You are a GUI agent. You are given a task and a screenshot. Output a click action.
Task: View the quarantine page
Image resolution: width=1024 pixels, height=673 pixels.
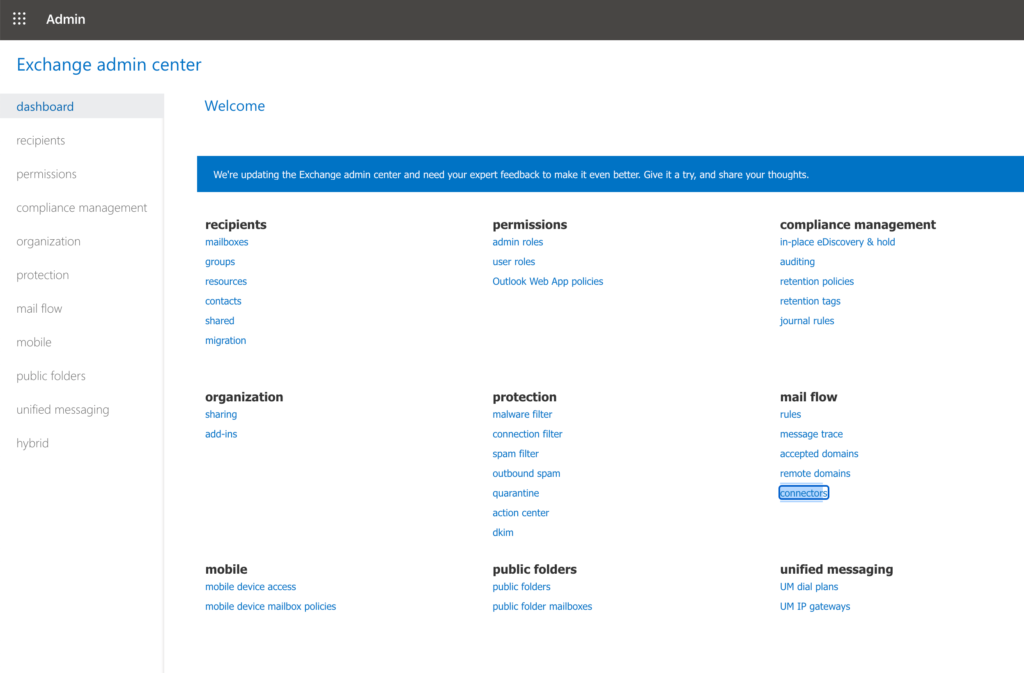tap(515, 492)
